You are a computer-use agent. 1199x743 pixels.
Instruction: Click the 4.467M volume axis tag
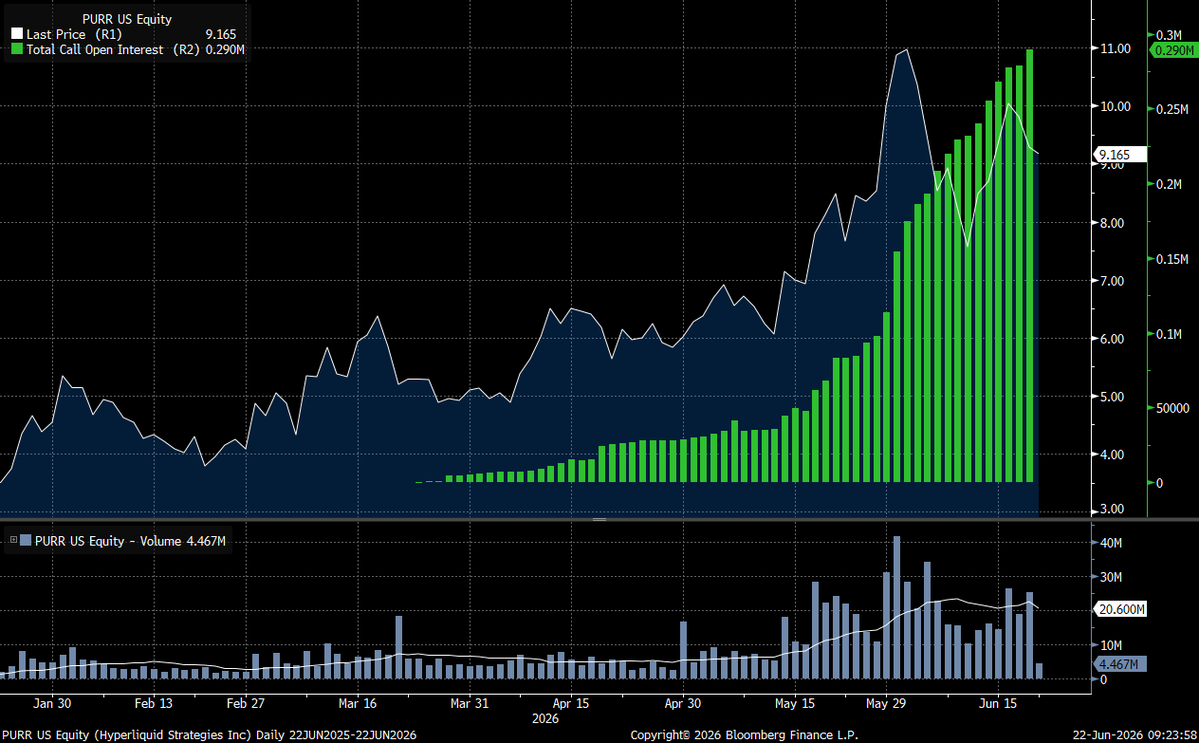[x=1121, y=664]
